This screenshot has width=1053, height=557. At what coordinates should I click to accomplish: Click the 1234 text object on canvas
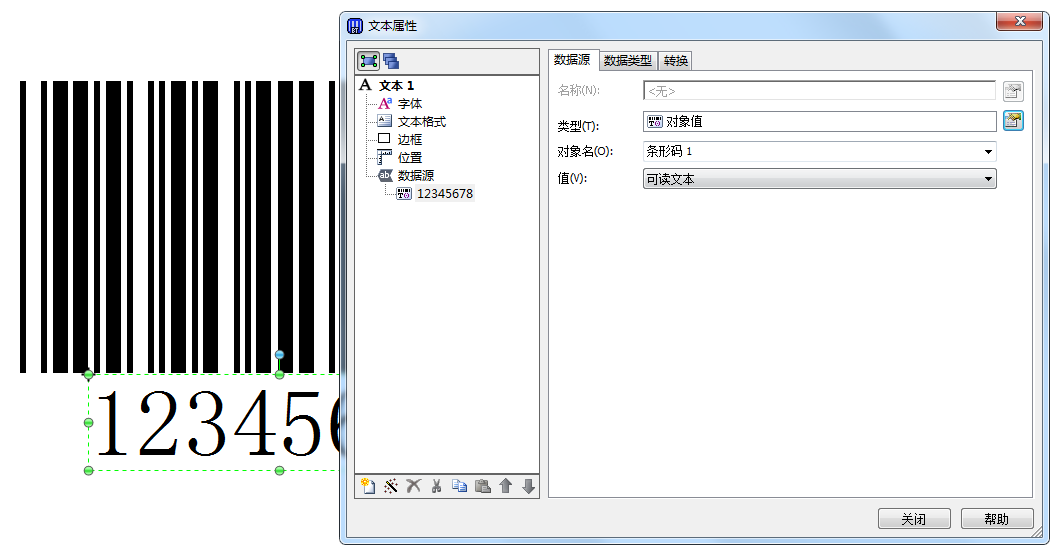coord(214,422)
